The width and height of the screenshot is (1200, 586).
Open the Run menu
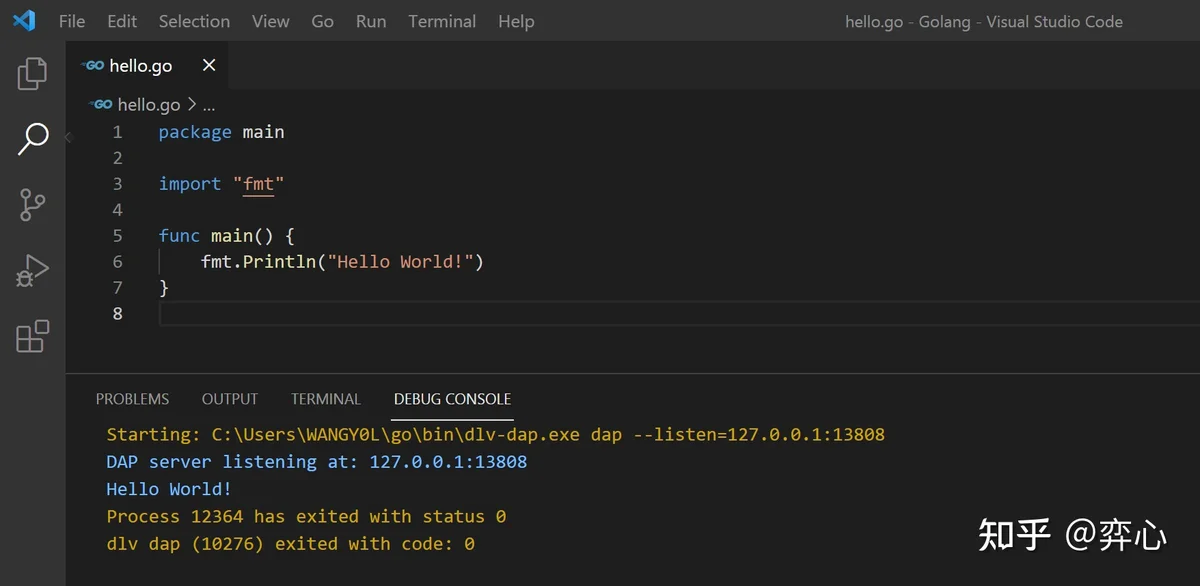[x=371, y=21]
